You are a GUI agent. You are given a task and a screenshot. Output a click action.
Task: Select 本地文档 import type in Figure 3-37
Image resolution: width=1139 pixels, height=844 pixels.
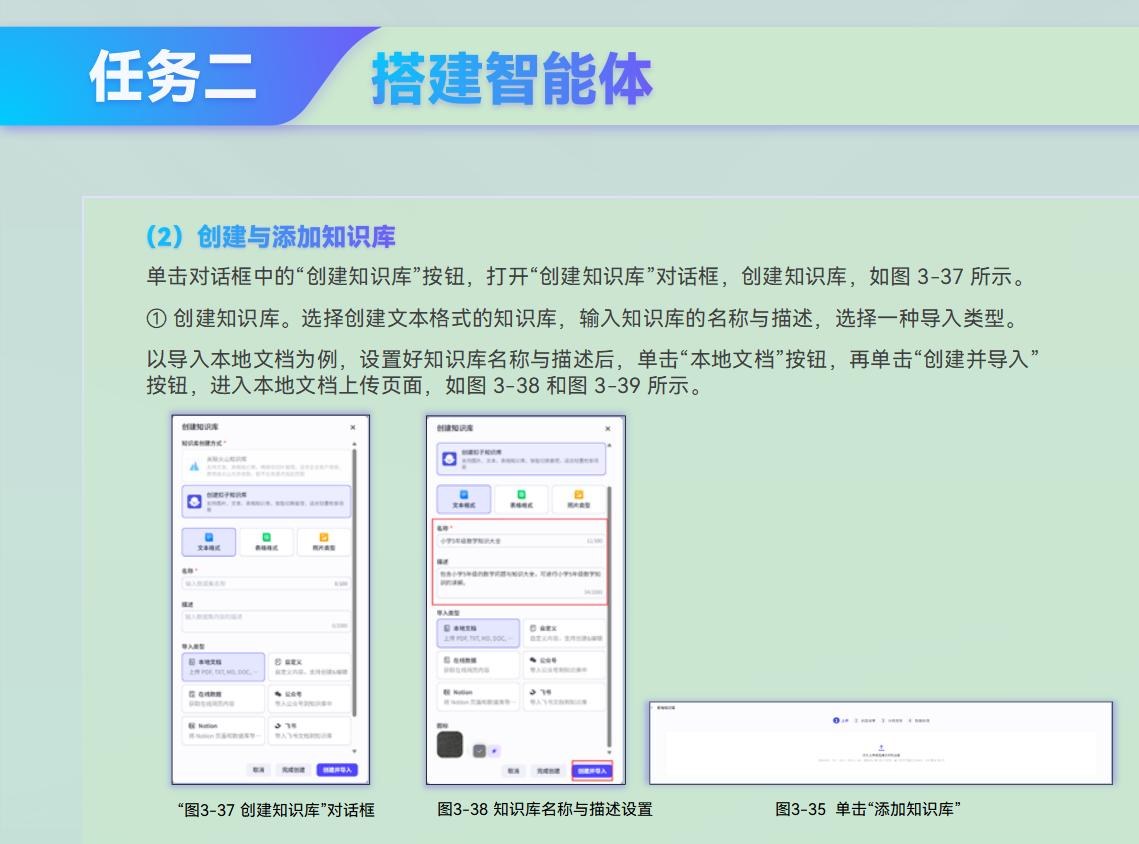point(223,667)
